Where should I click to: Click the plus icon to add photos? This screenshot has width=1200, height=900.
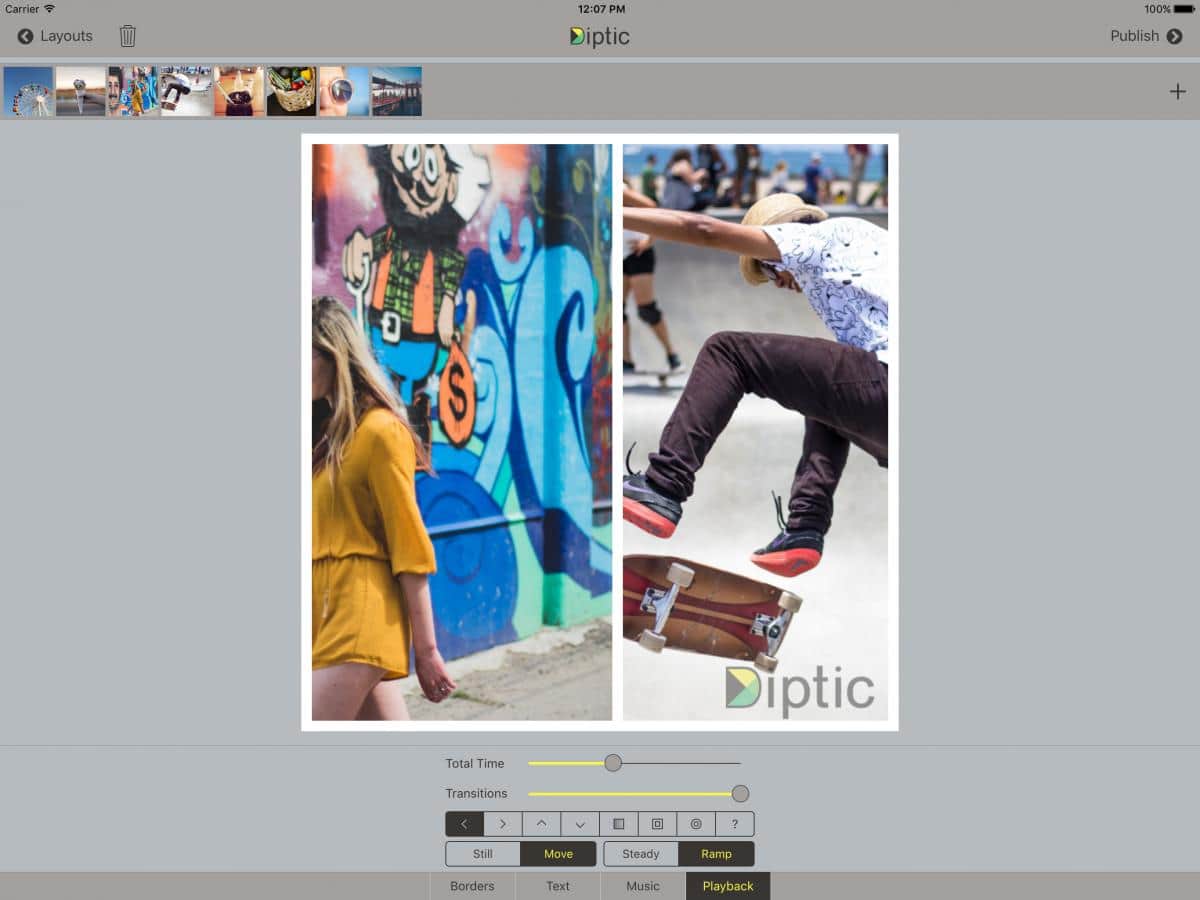tap(1177, 92)
